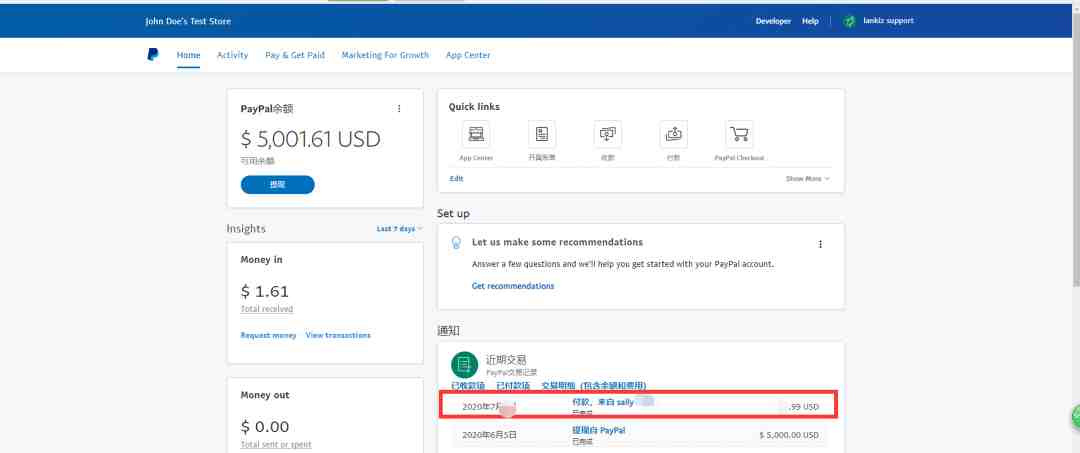Open the PayPal Checkout cart icon
This screenshot has width=1080, height=453.
[739, 134]
